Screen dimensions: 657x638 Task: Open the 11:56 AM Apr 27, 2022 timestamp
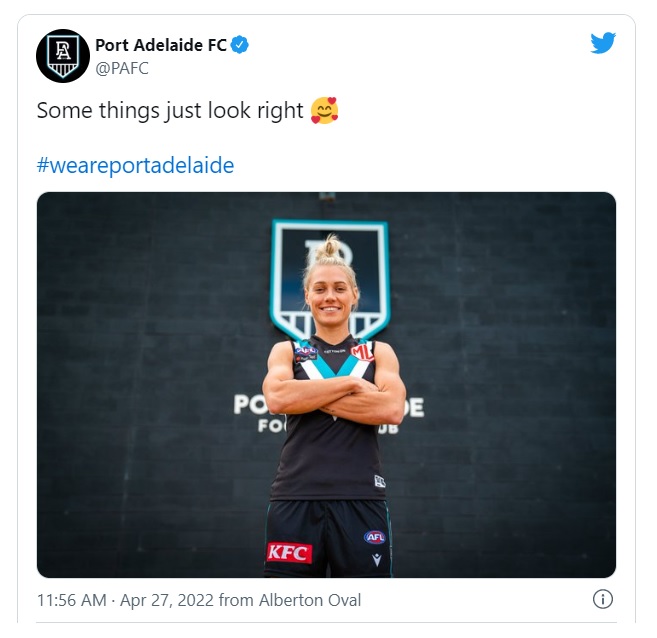tap(125, 600)
